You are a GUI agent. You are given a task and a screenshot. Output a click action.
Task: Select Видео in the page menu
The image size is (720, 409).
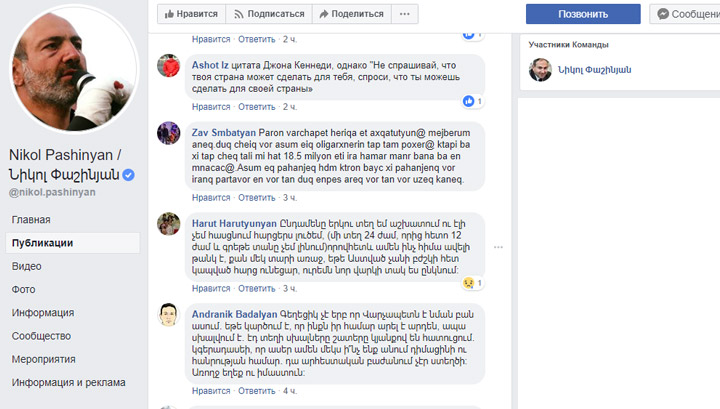(x=27, y=266)
